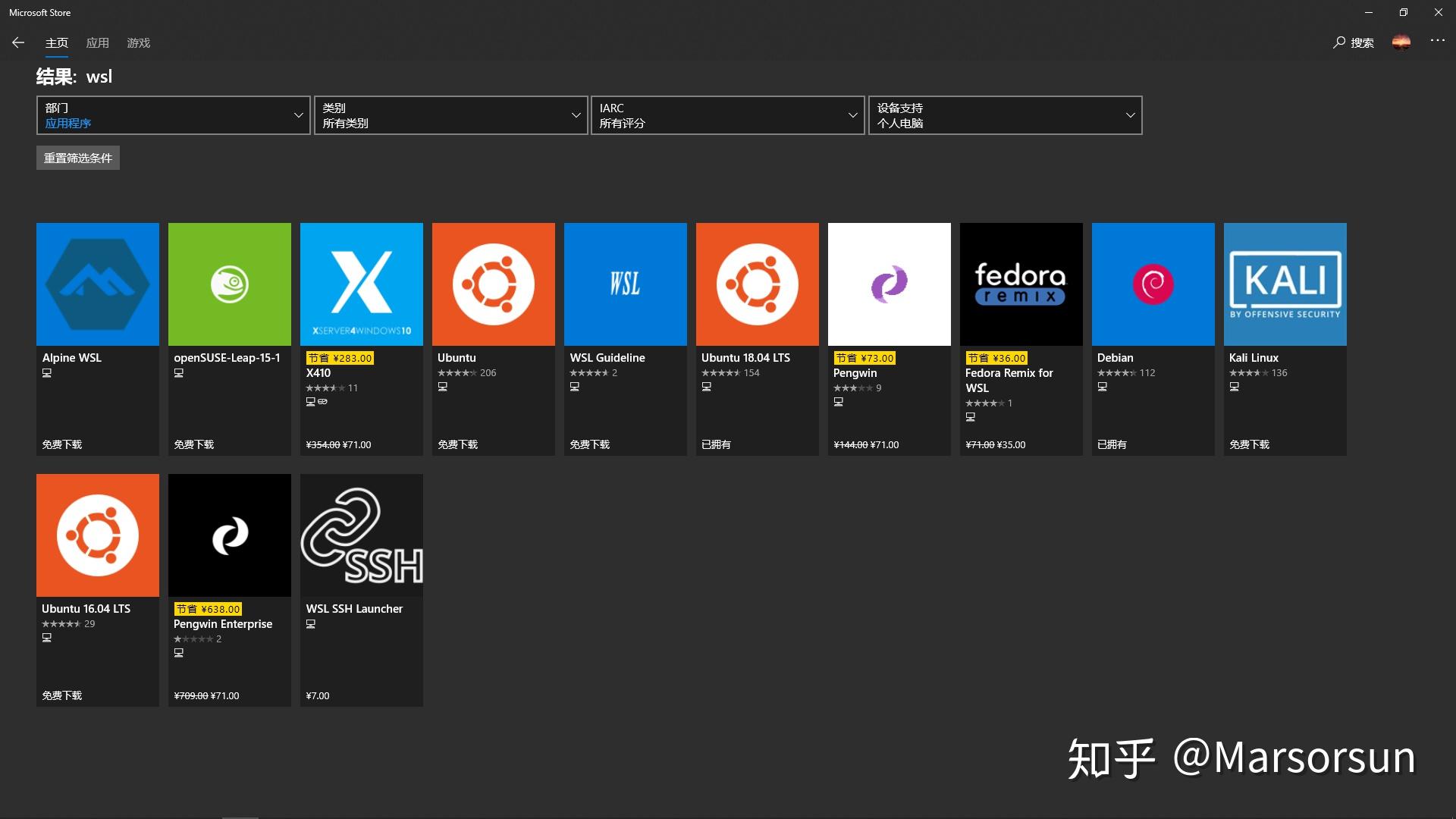Click the WSL SSH Launcher title text
Image resolution: width=1456 pixels, height=819 pixels.
(354, 609)
